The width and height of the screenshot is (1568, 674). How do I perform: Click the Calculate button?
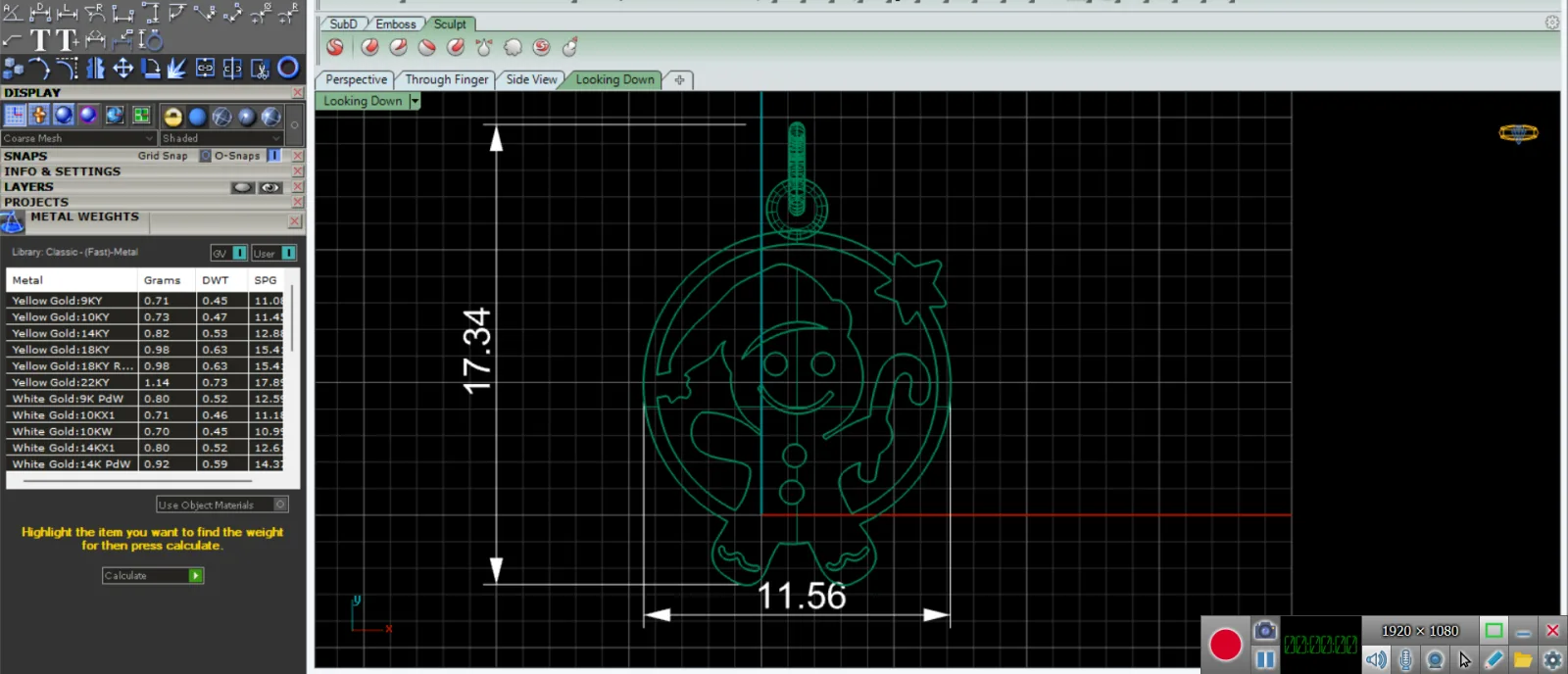(x=153, y=575)
